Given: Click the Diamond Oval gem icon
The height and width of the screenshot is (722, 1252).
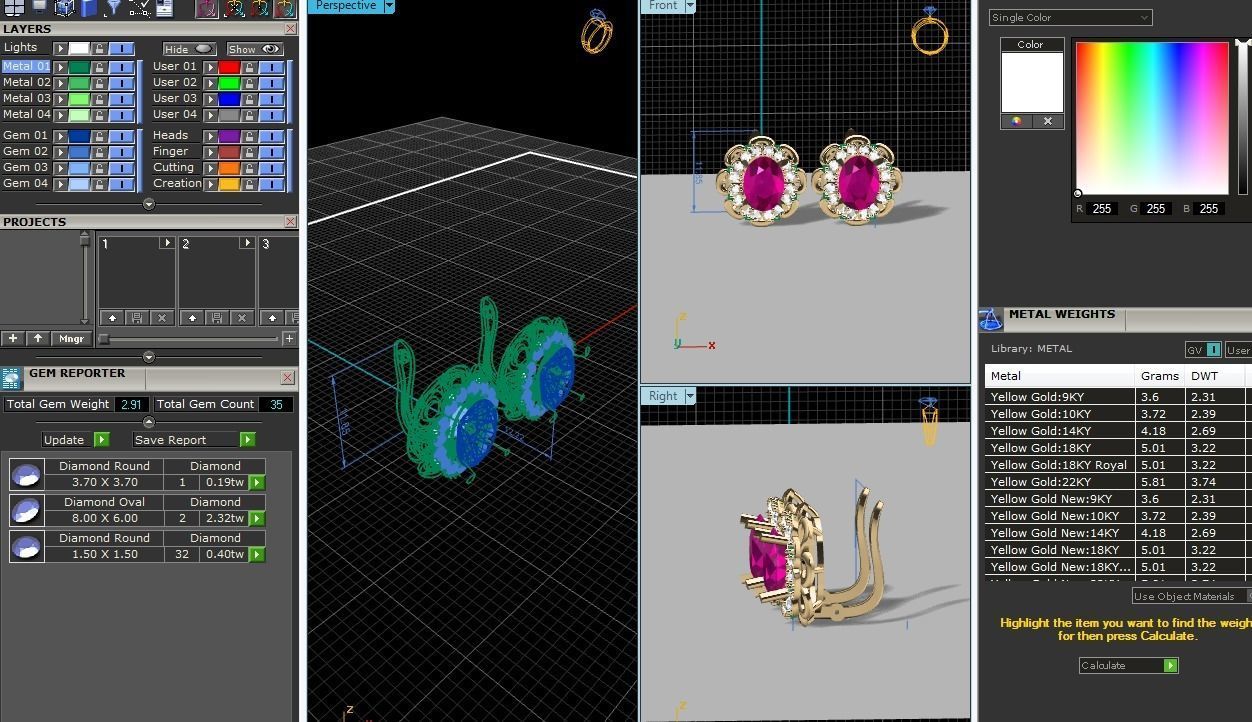Looking at the screenshot, I should click(x=27, y=510).
